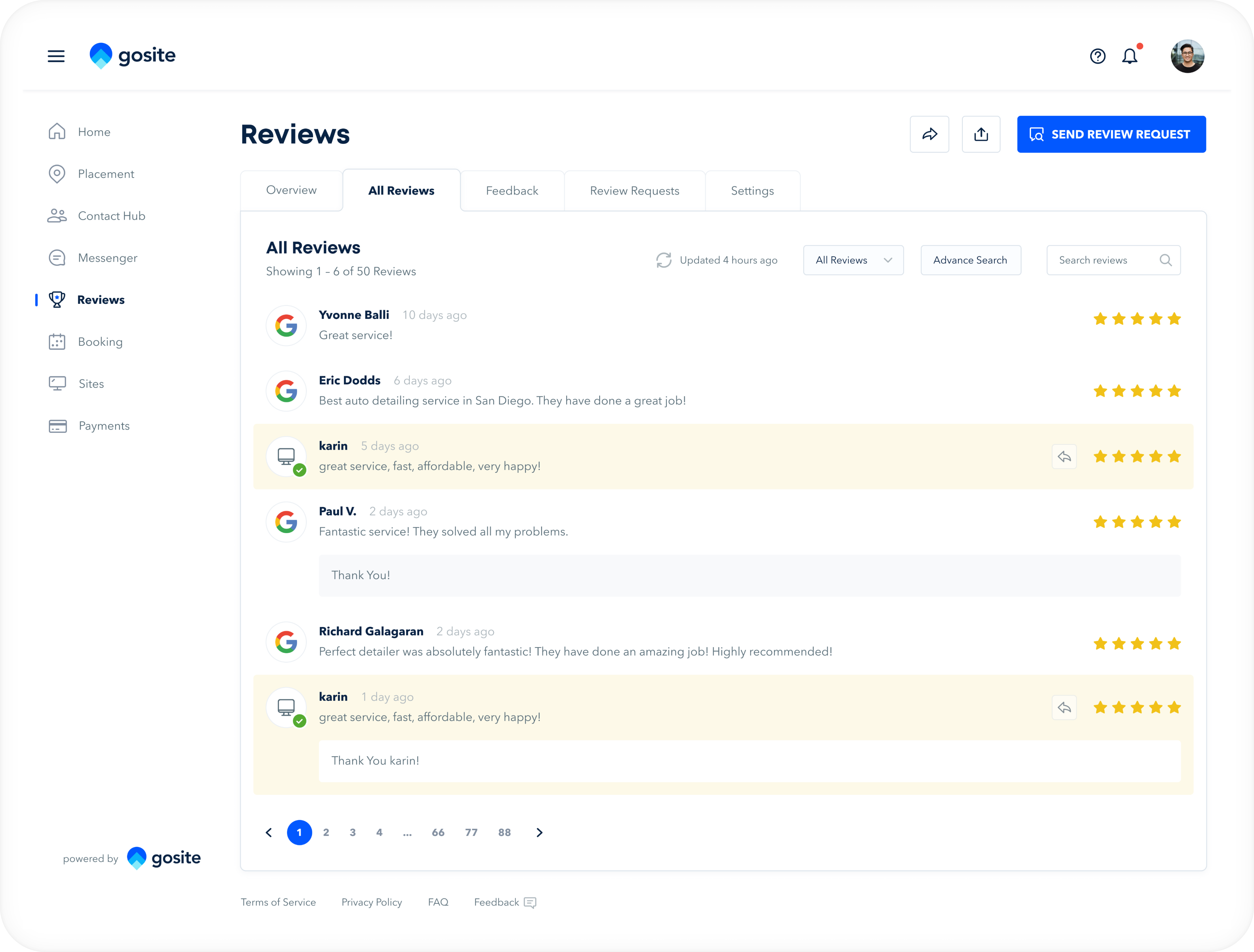Click the share arrow icon button
1254x952 pixels.
click(929, 134)
